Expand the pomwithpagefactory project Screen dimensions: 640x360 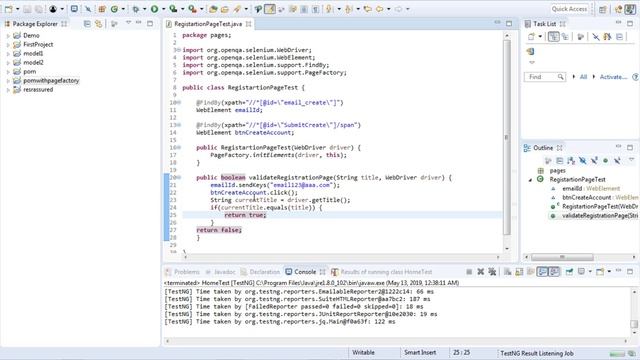coord(8,81)
